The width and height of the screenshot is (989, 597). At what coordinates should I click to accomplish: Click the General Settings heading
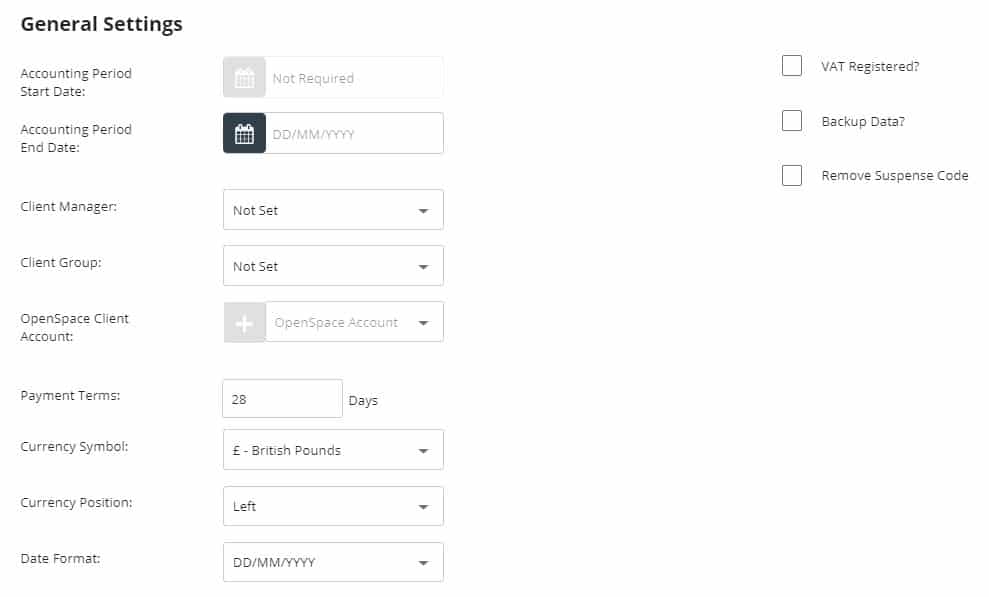[x=102, y=25]
